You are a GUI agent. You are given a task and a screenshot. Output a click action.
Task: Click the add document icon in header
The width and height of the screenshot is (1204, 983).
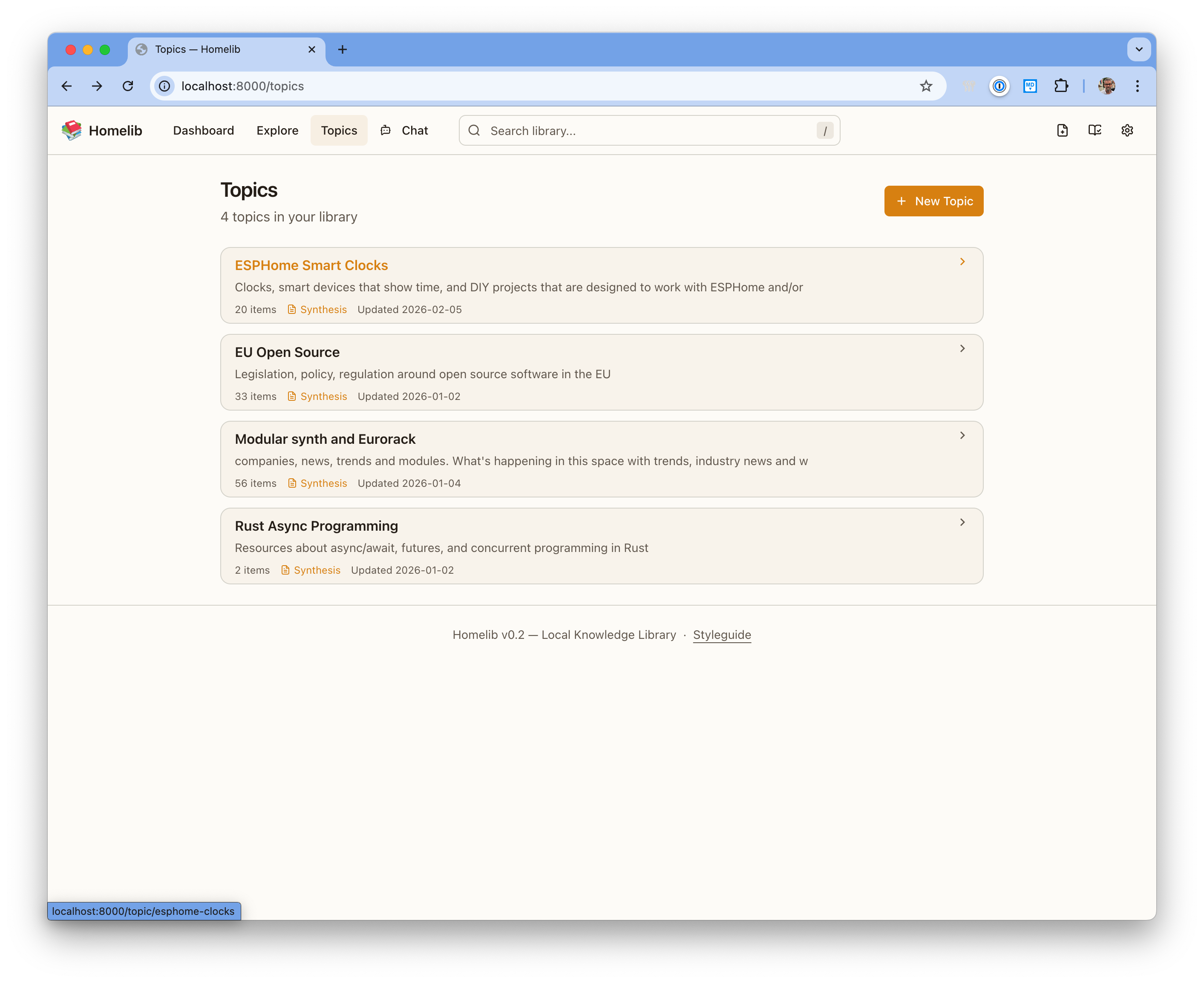[x=1063, y=130]
